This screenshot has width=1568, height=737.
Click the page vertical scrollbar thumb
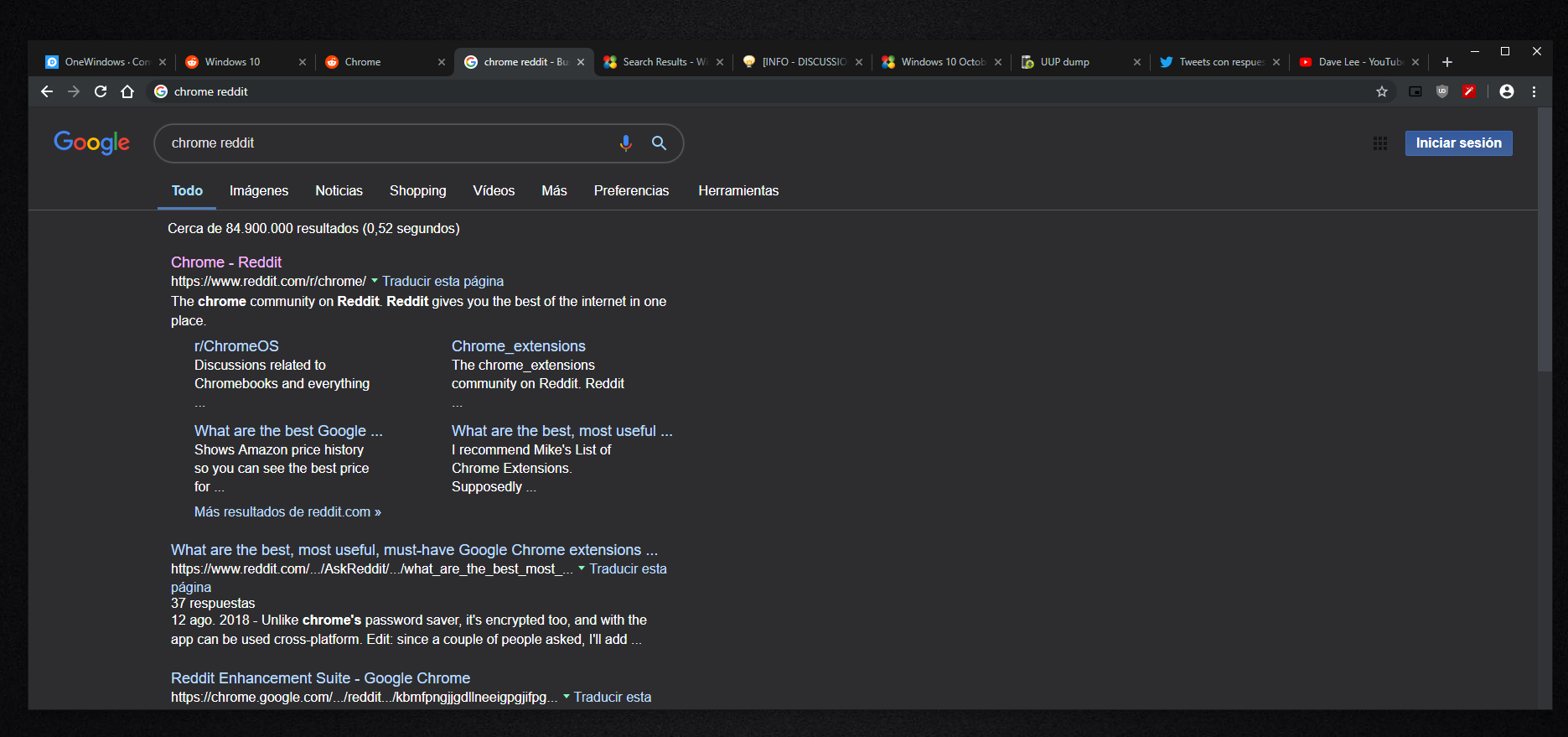tap(1545, 240)
